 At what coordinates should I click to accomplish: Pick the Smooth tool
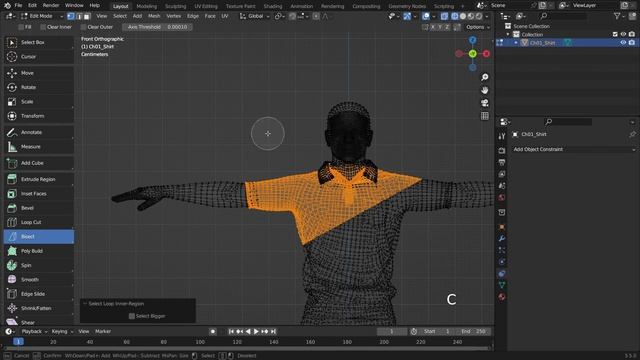(39, 280)
